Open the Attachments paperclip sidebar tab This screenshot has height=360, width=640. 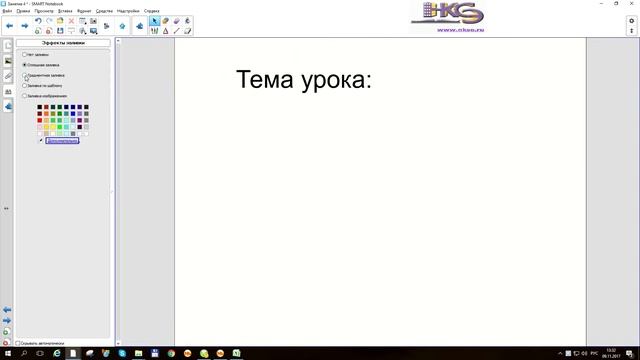coord(8,76)
